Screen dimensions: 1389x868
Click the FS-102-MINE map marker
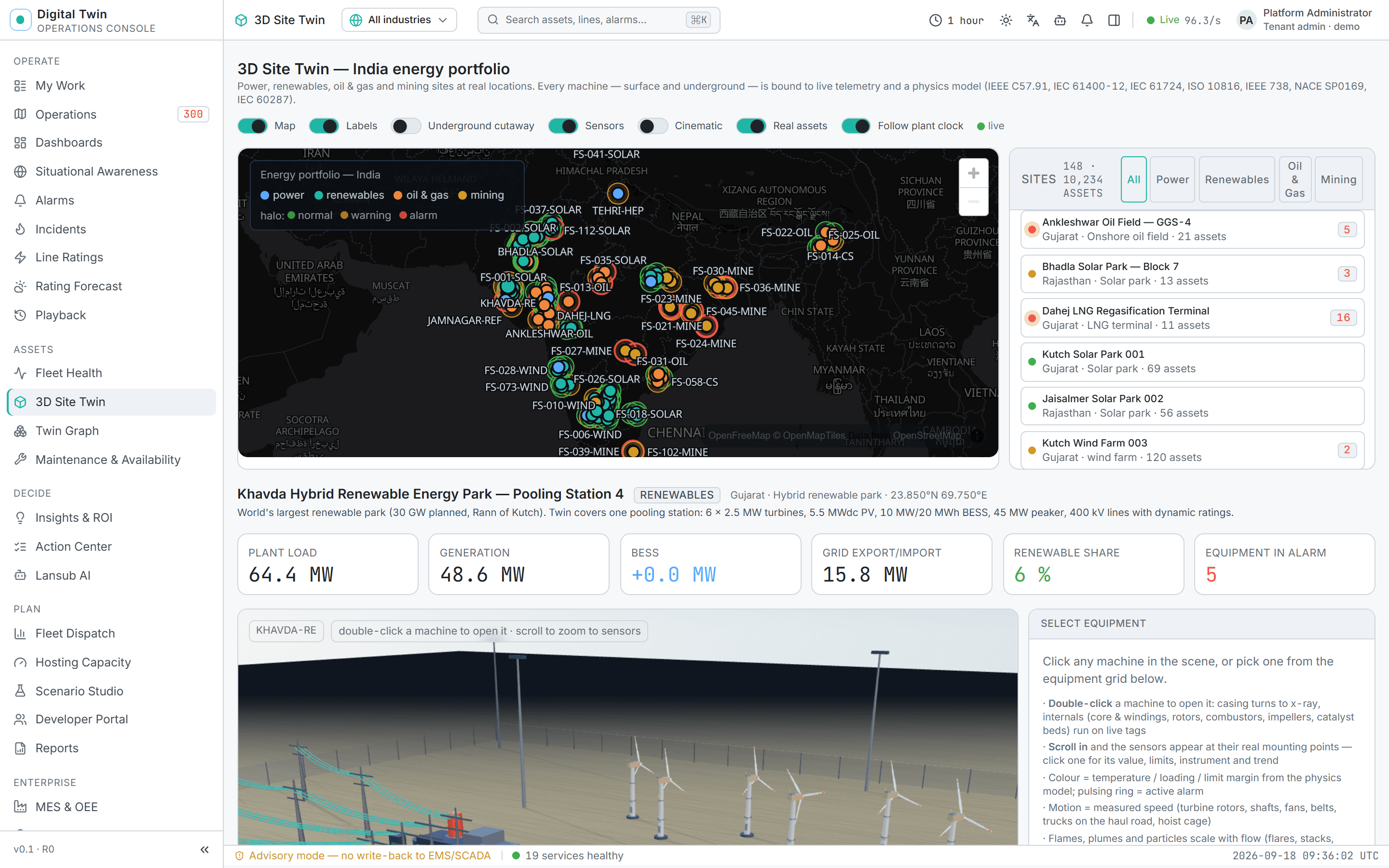tap(633, 451)
